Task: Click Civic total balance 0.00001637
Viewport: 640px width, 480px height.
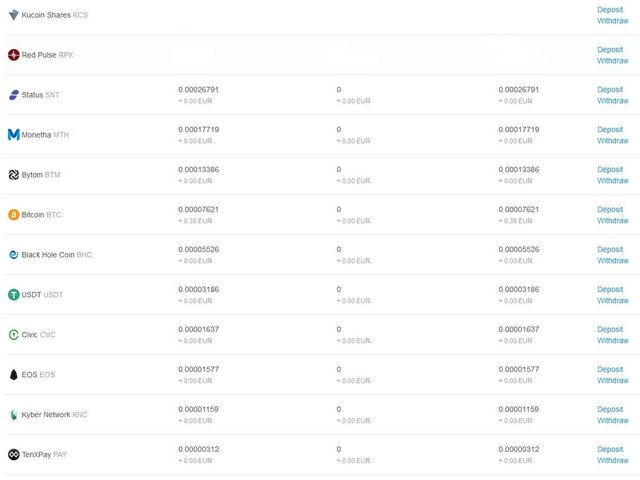Action: (519, 330)
